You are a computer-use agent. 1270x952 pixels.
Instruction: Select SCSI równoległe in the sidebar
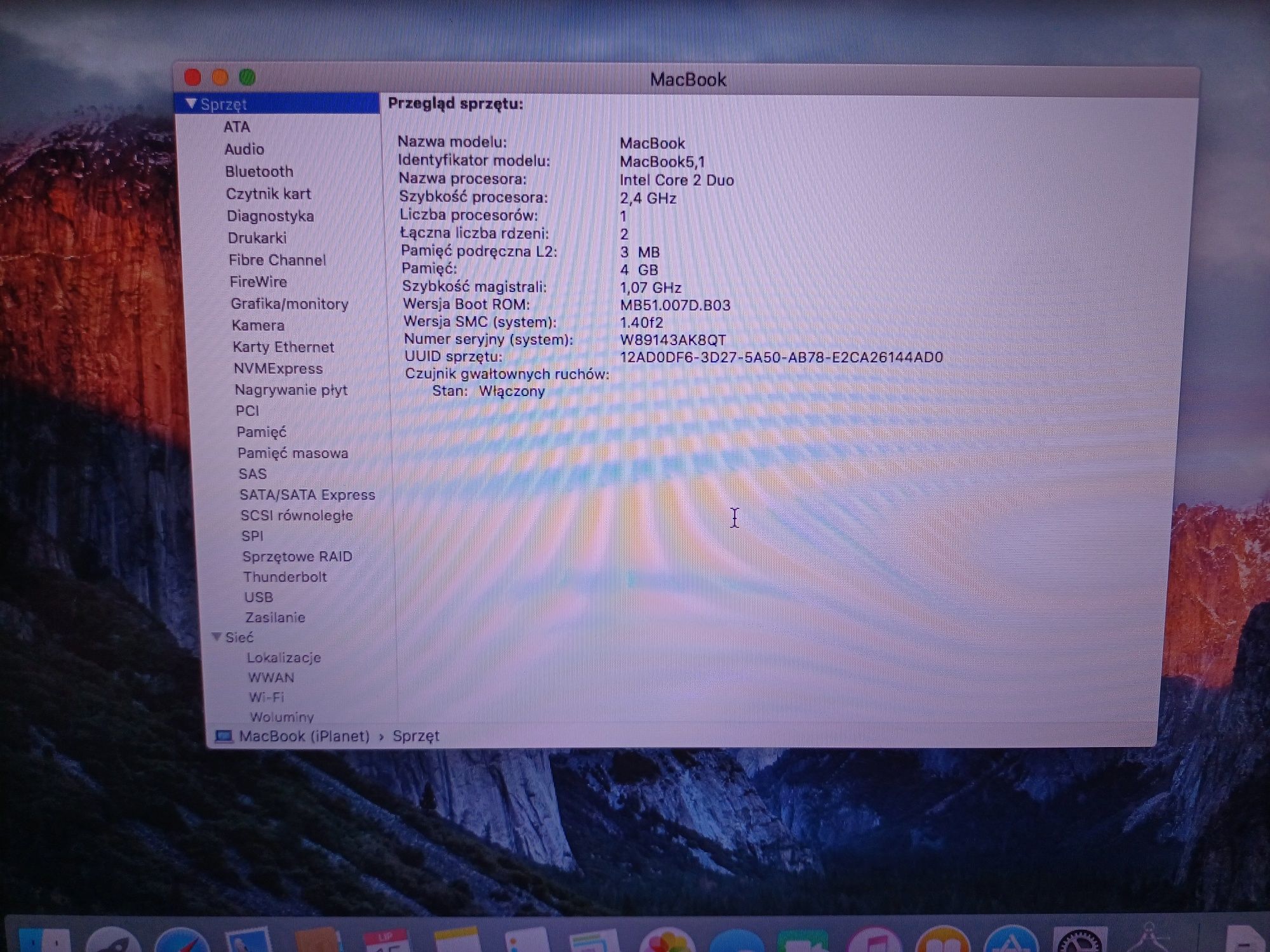(297, 515)
